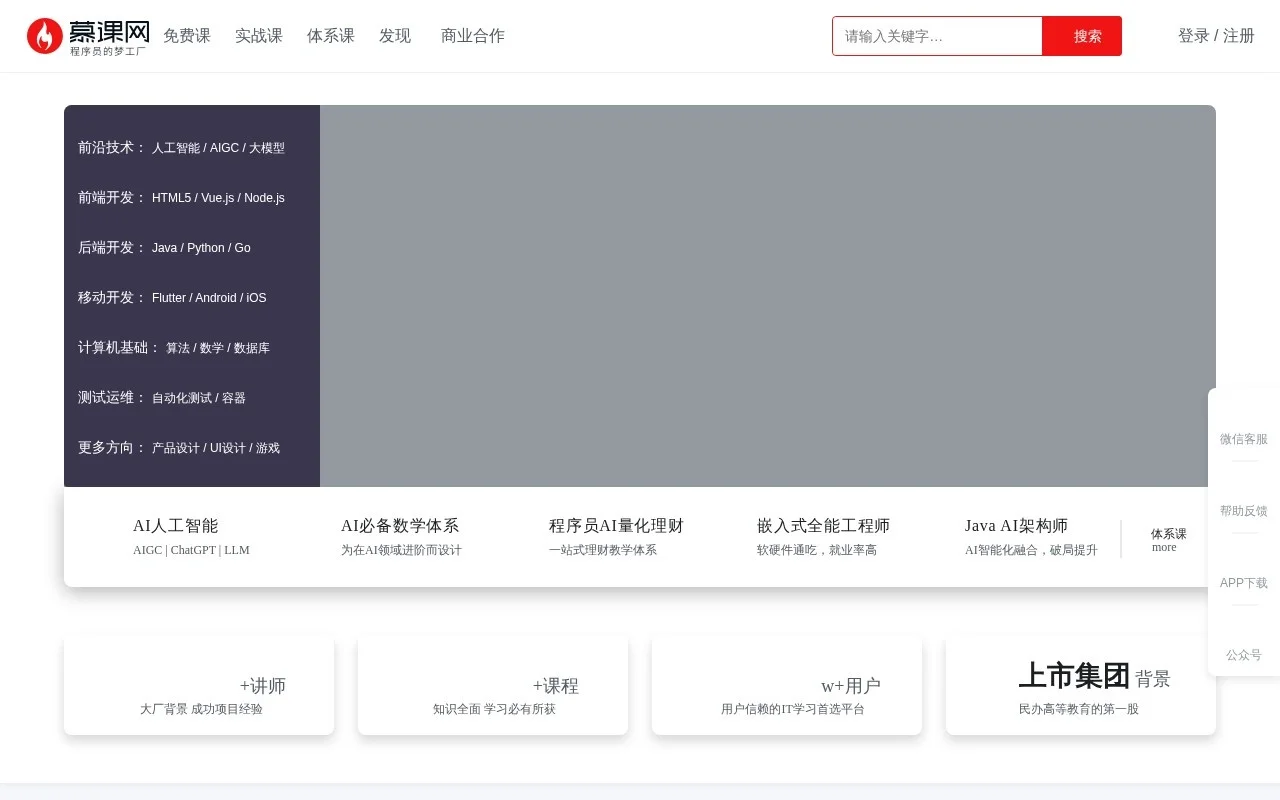Open APP下载 from the side panel
The image size is (1280, 800).
[1243, 583]
